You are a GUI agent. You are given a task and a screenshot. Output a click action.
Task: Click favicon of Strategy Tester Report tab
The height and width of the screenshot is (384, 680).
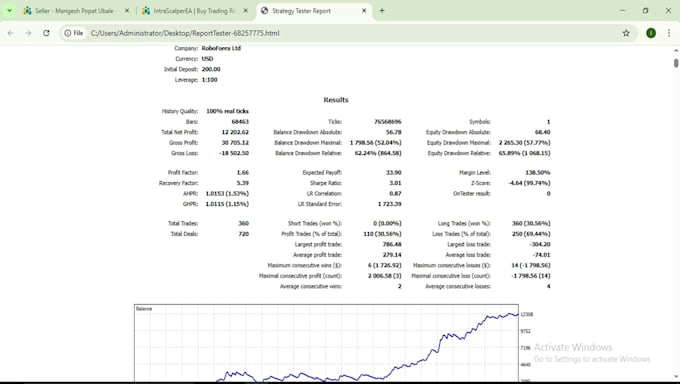click(x=265, y=11)
